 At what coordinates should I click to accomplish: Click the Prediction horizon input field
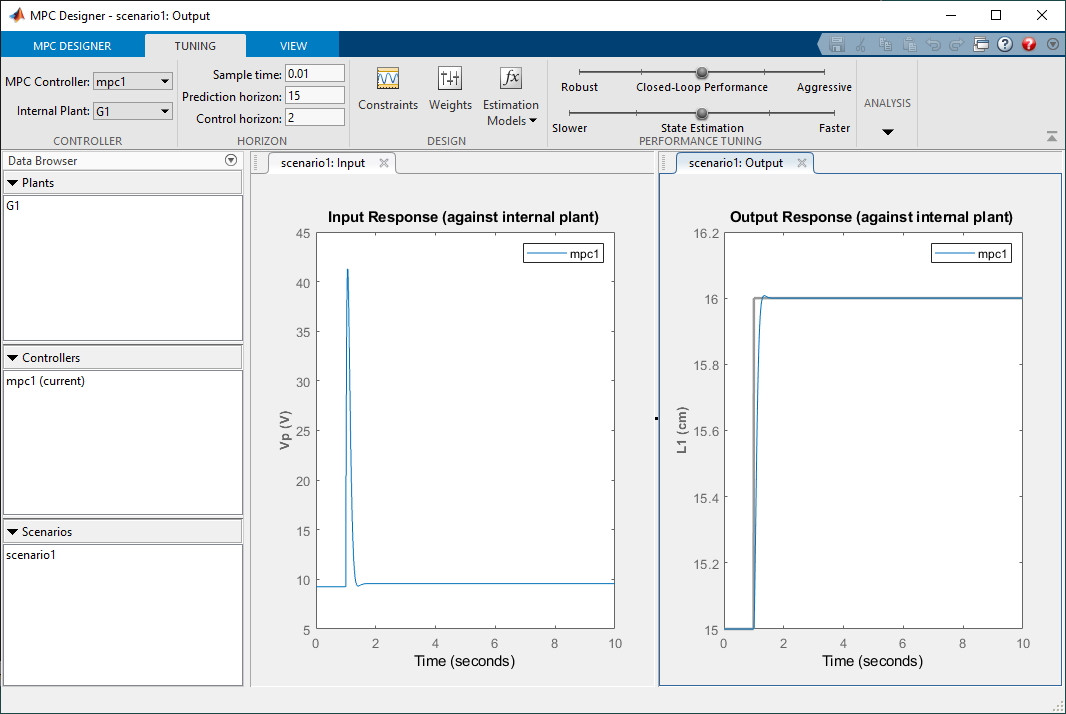[314, 95]
